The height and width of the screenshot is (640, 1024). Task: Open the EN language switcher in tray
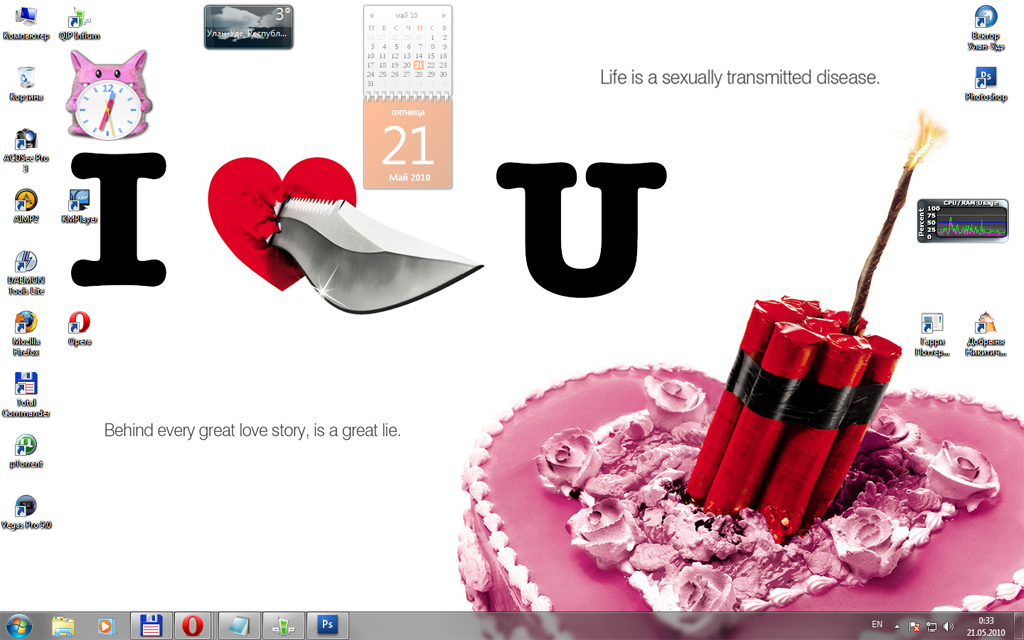(x=877, y=625)
